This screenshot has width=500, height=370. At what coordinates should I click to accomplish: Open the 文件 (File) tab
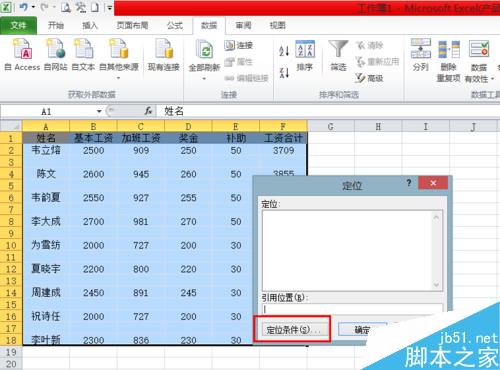click(18, 25)
